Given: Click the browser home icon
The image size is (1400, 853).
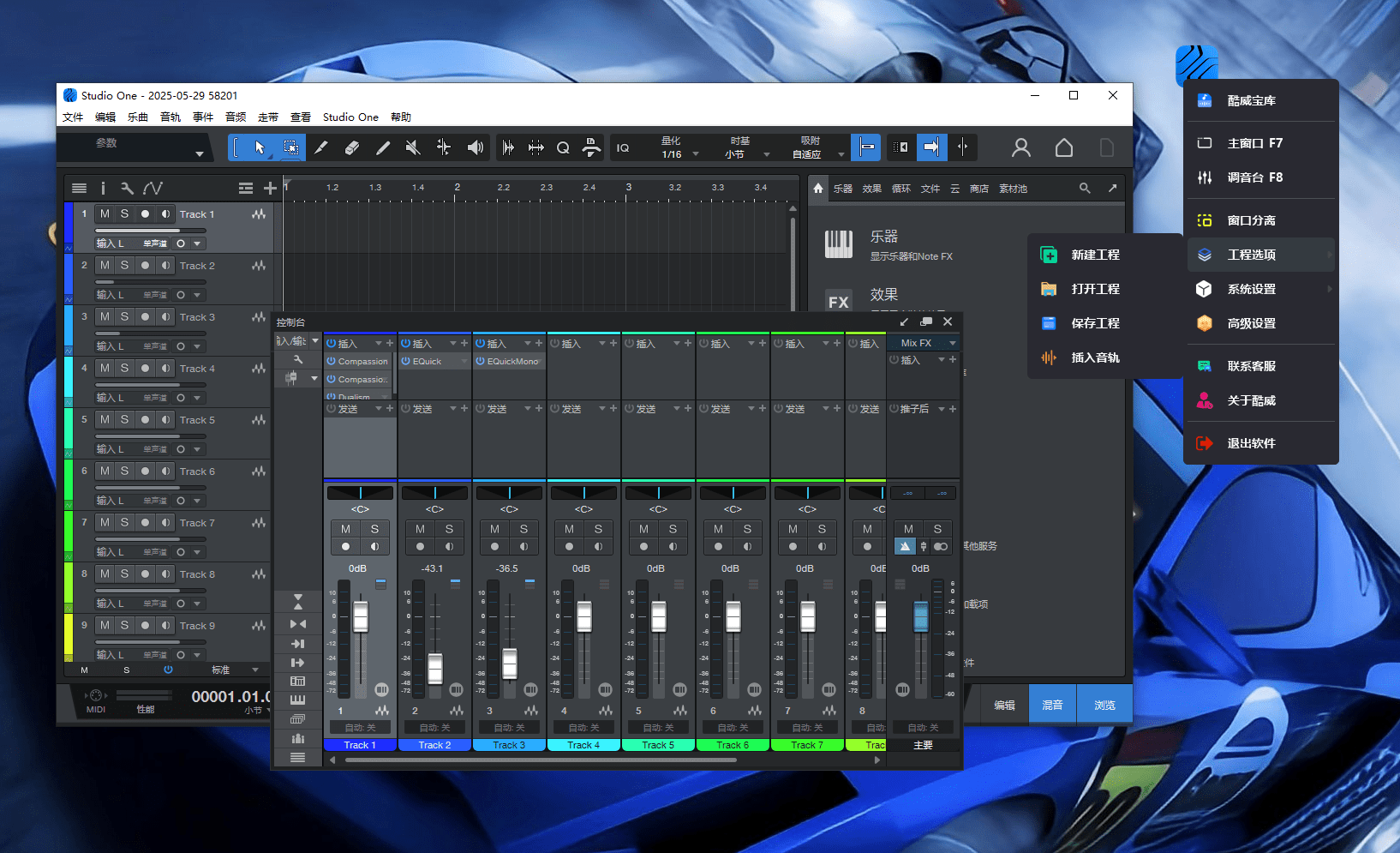Looking at the screenshot, I should [x=818, y=188].
